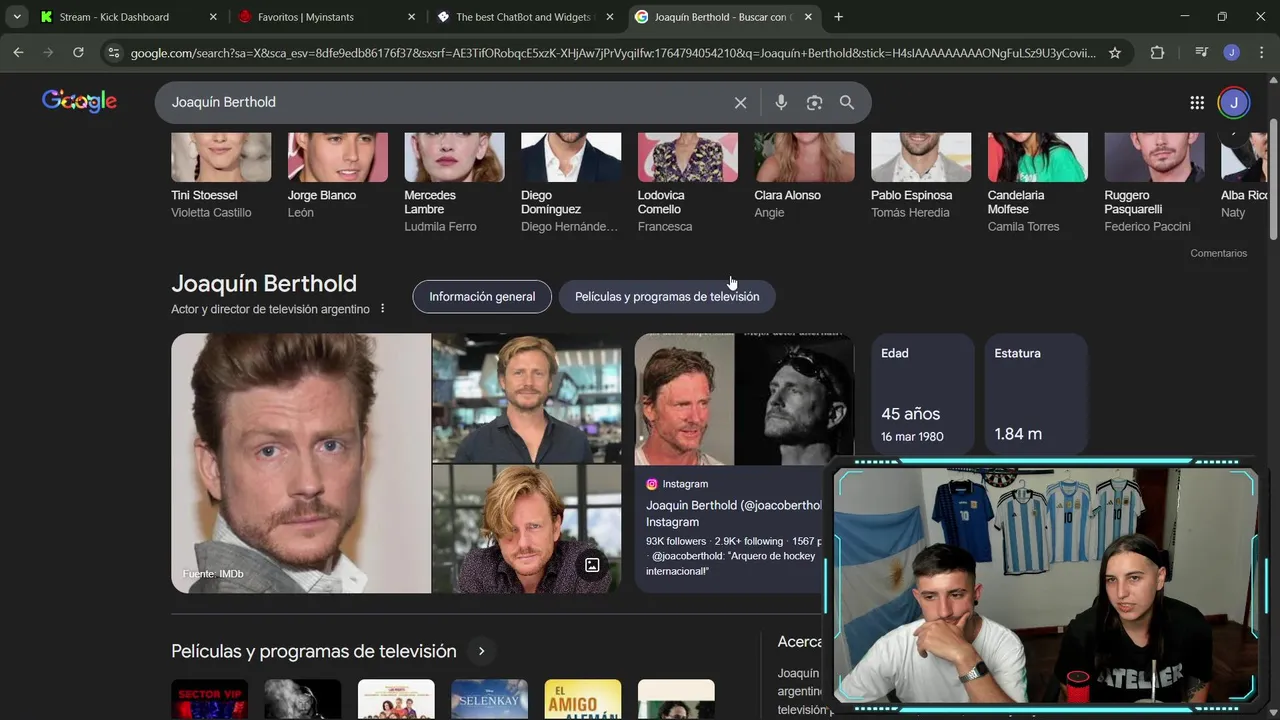Select Películas y programas de televisión chip
Screen dimensions: 1280x720
point(667,297)
